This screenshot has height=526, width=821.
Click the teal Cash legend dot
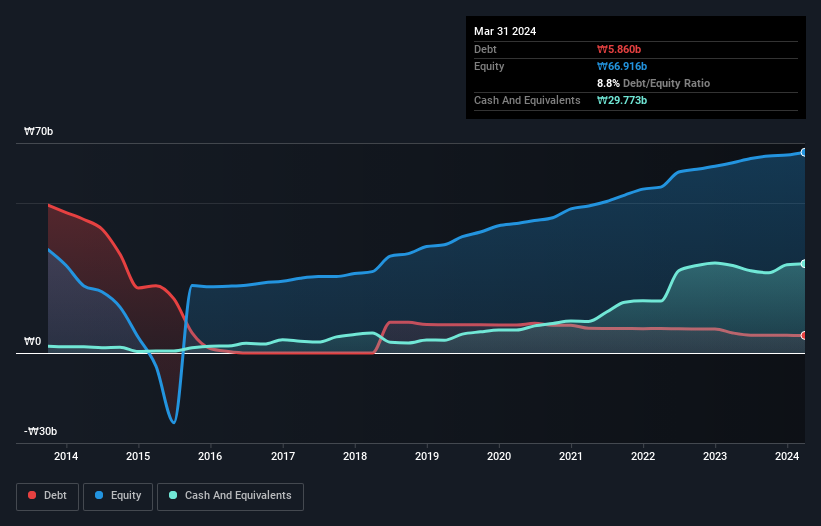(x=173, y=495)
